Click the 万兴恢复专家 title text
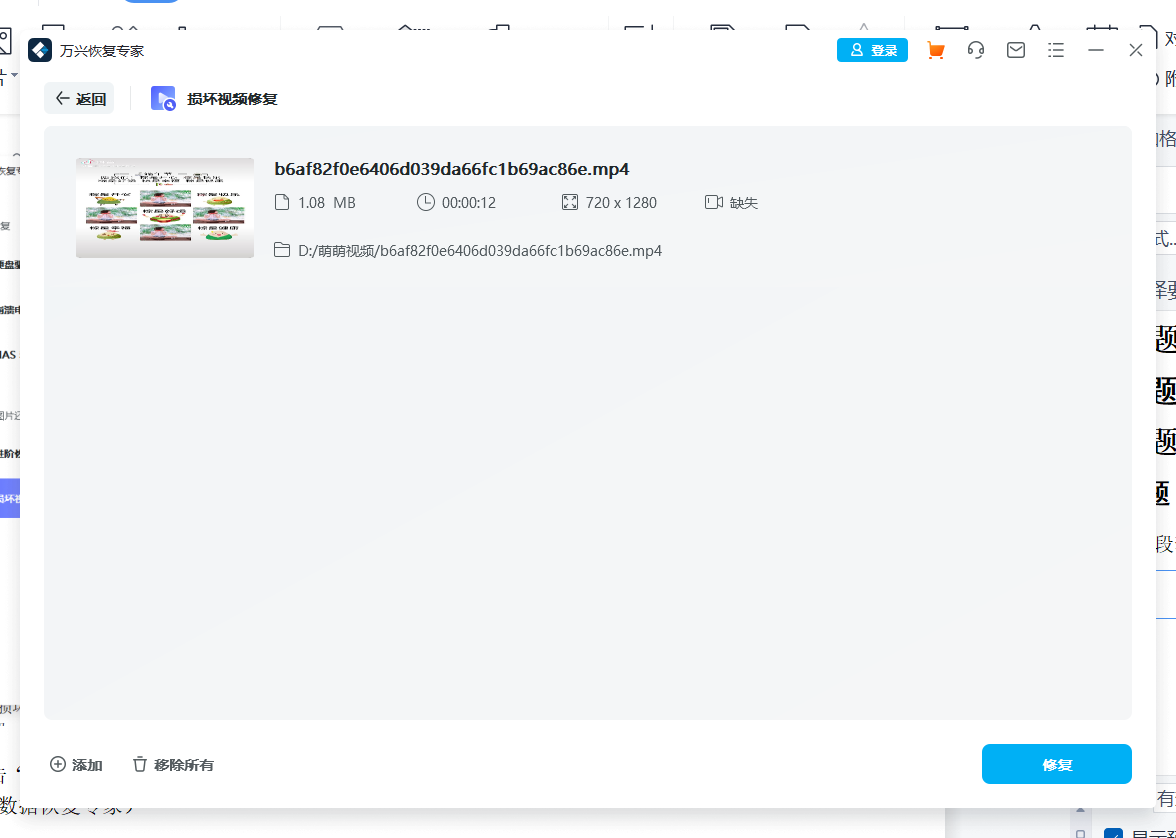This screenshot has height=838, width=1176. [x=102, y=51]
